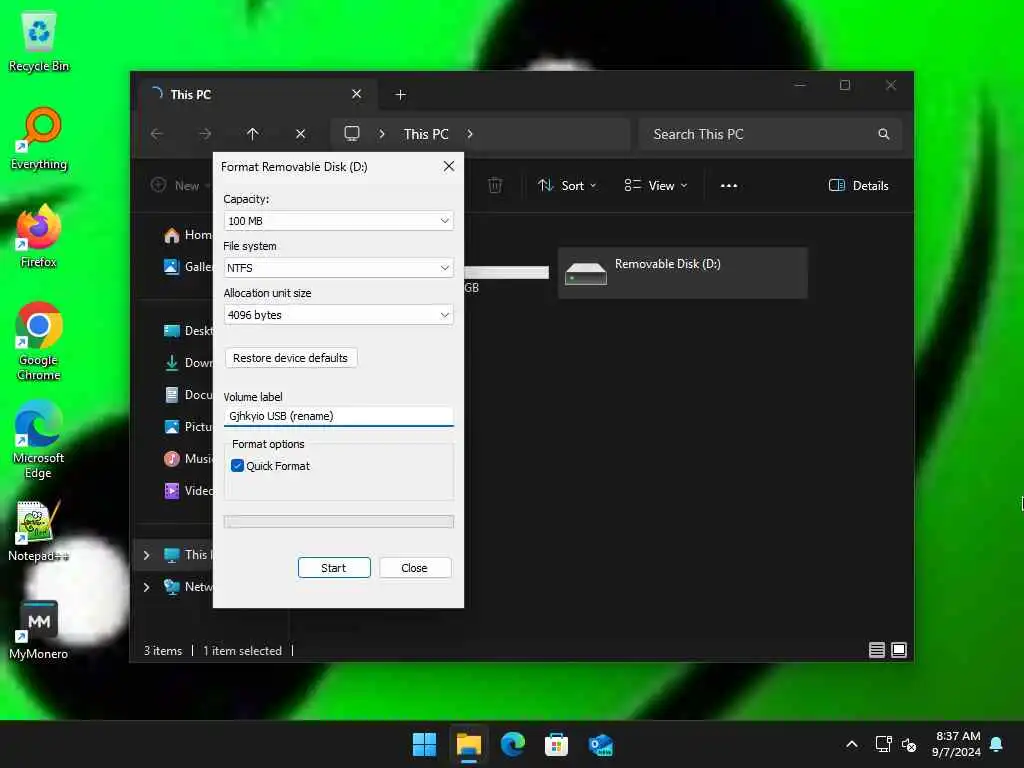Click the search magnifier icon
This screenshot has width=1024, height=768.
click(x=884, y=134)
